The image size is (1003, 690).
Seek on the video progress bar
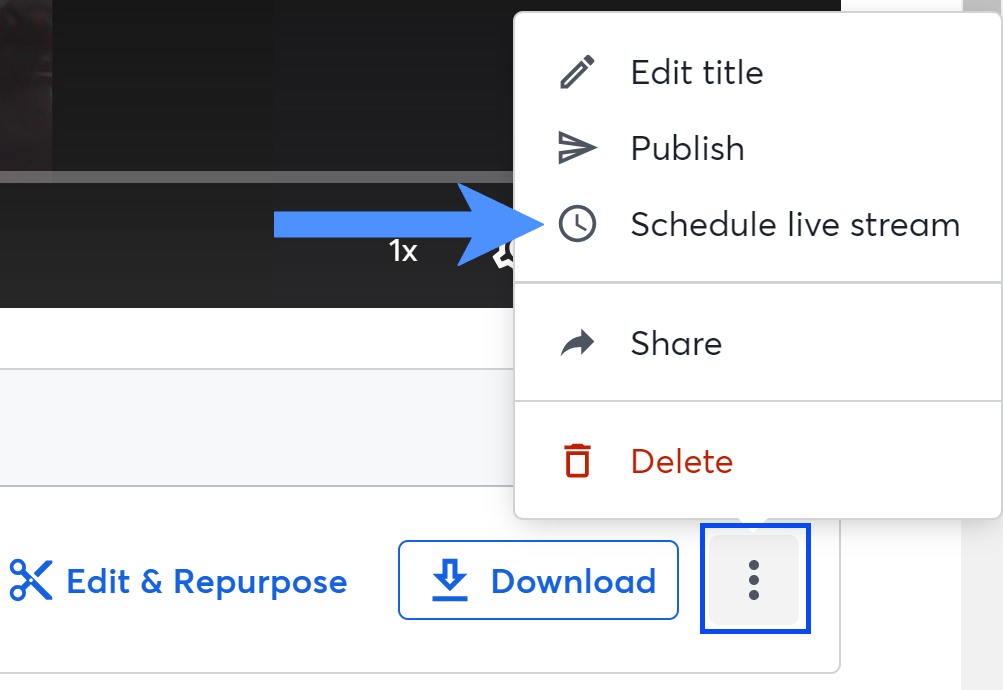pos(250,177)
